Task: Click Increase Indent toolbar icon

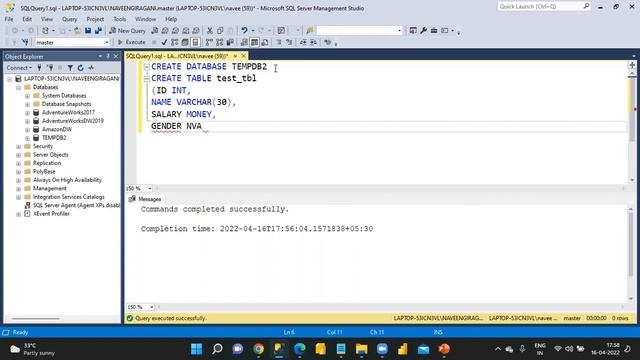Action: click(313, 42)
